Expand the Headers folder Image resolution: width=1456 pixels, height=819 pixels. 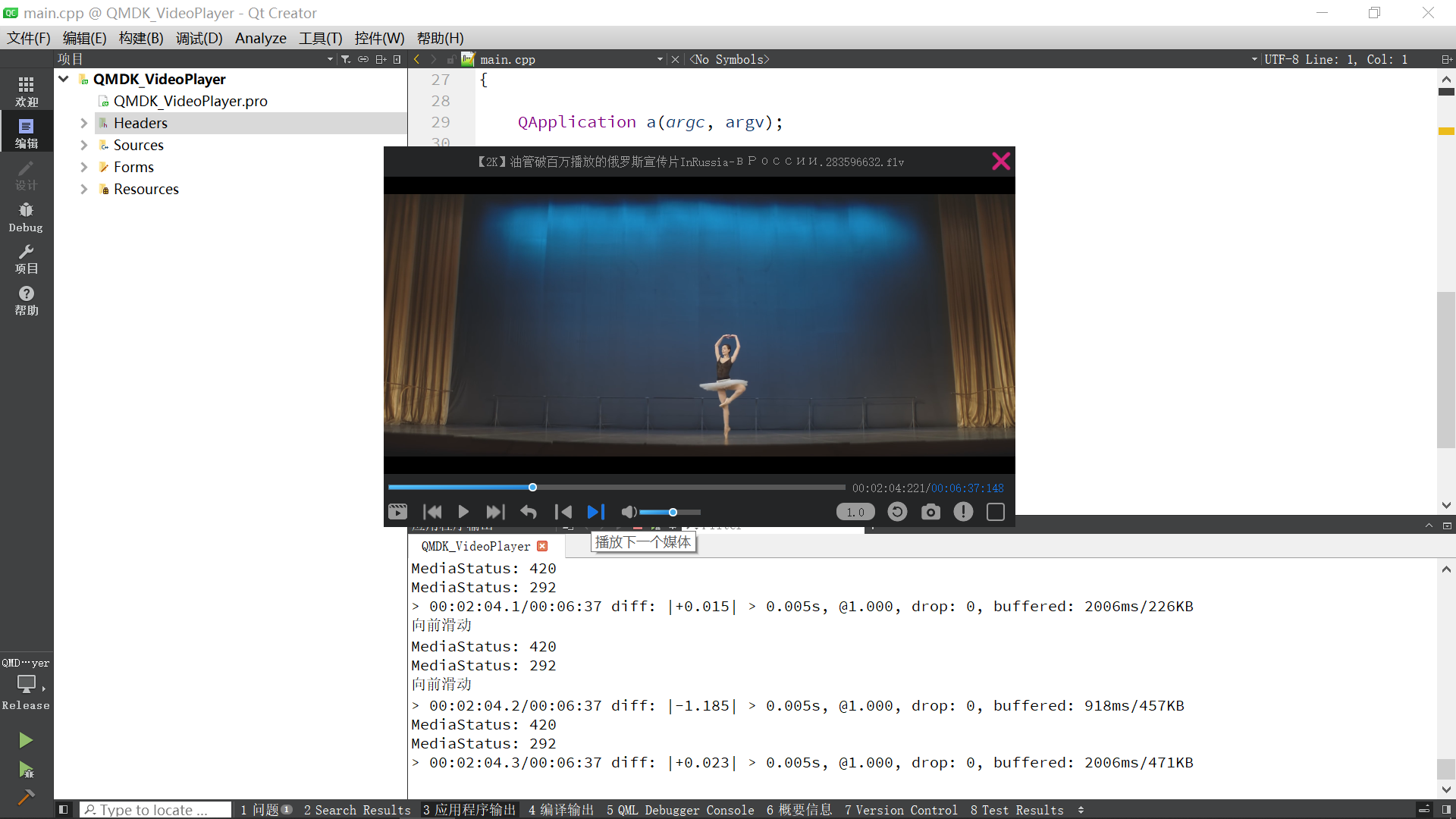pos(84,123)
